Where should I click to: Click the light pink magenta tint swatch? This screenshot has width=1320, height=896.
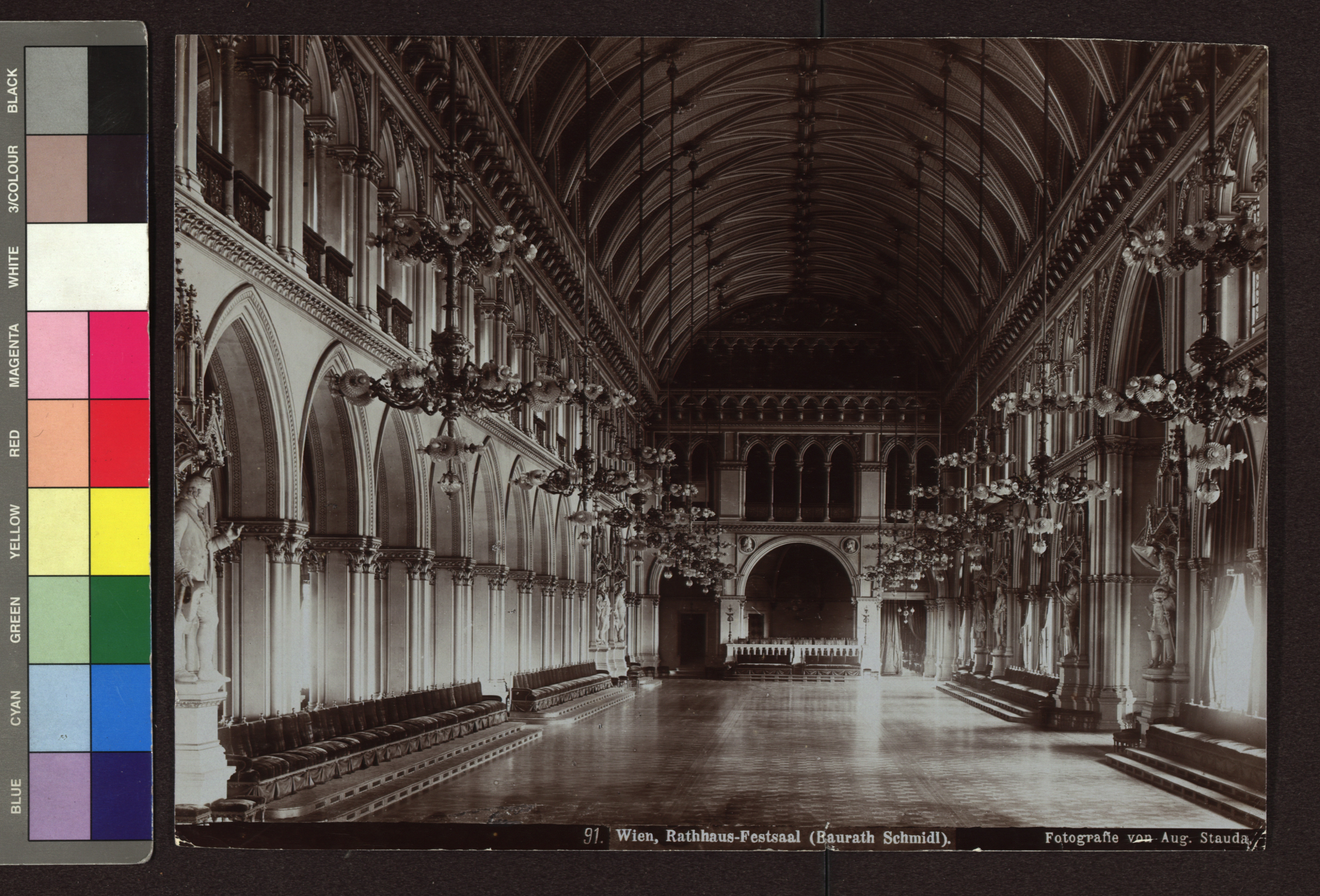point(58,355)
